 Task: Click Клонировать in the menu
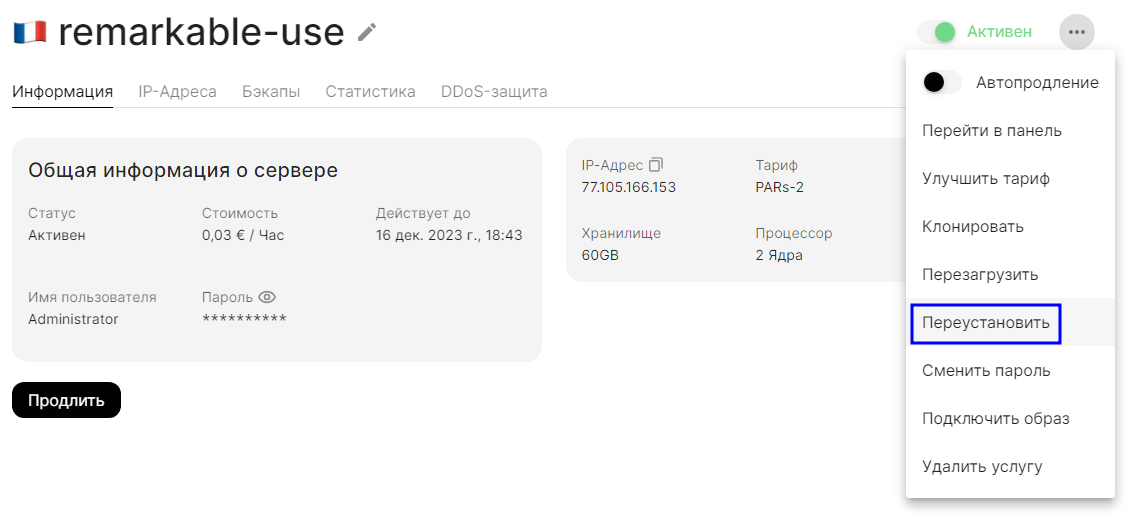(x=973, y=226)
